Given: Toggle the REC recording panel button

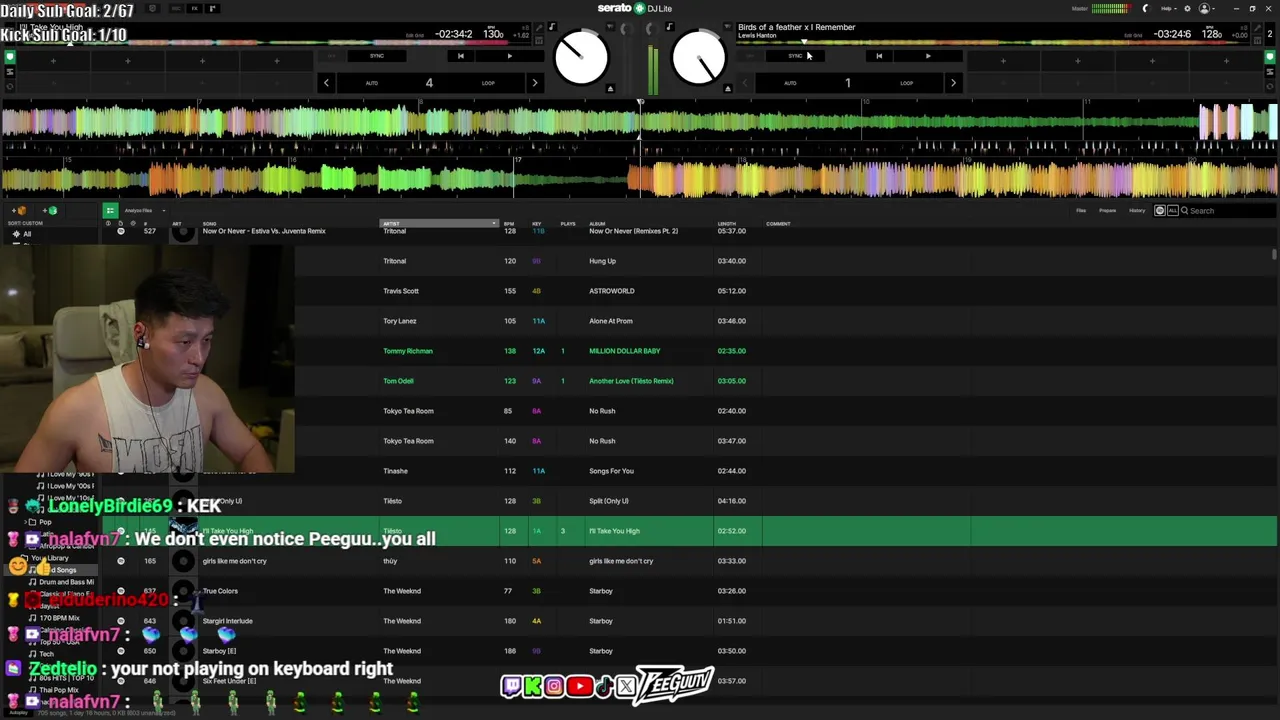Looking at the screenshot, I should point(176,9).
